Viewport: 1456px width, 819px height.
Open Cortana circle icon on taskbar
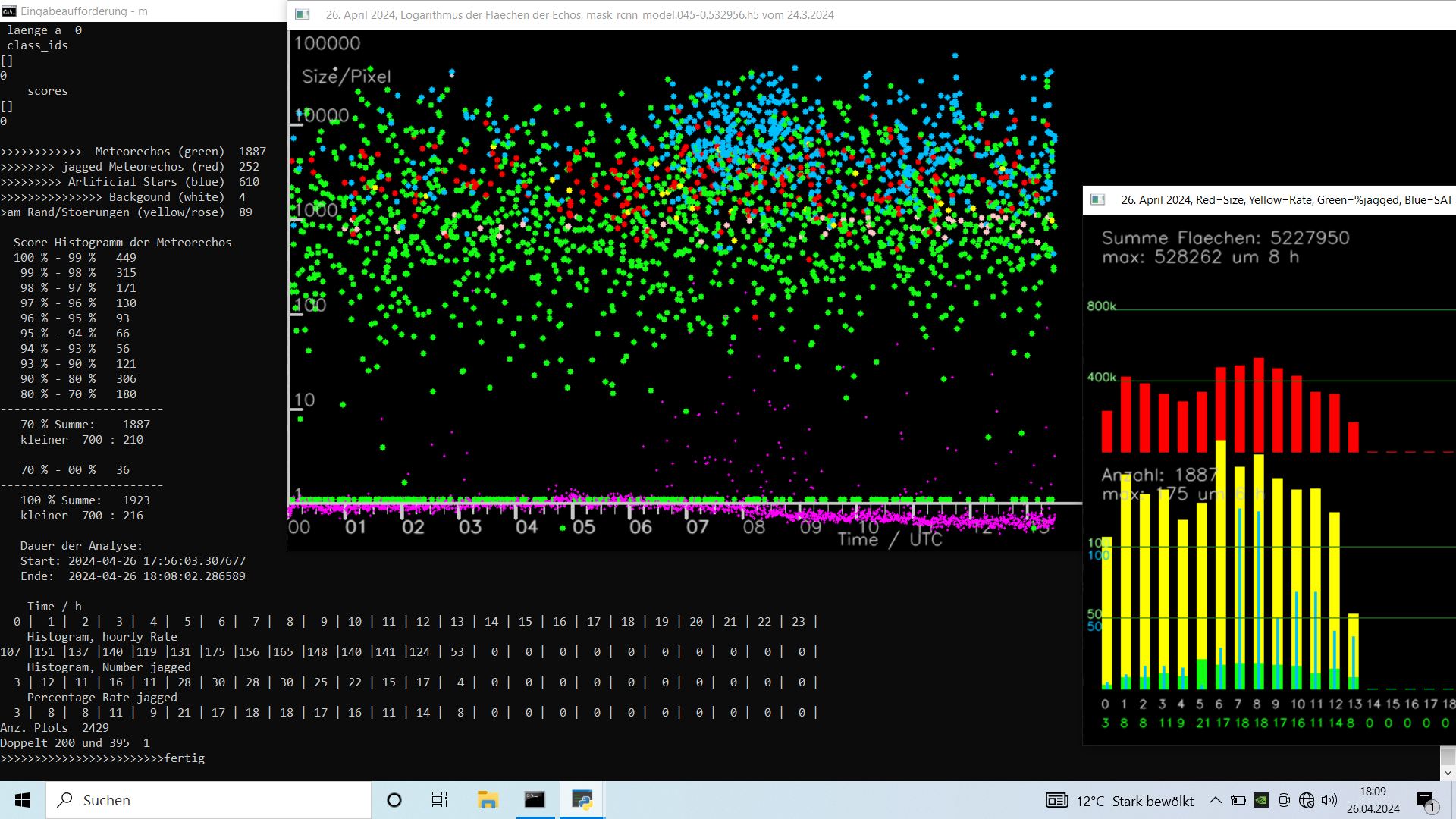[x=394, y=800]
